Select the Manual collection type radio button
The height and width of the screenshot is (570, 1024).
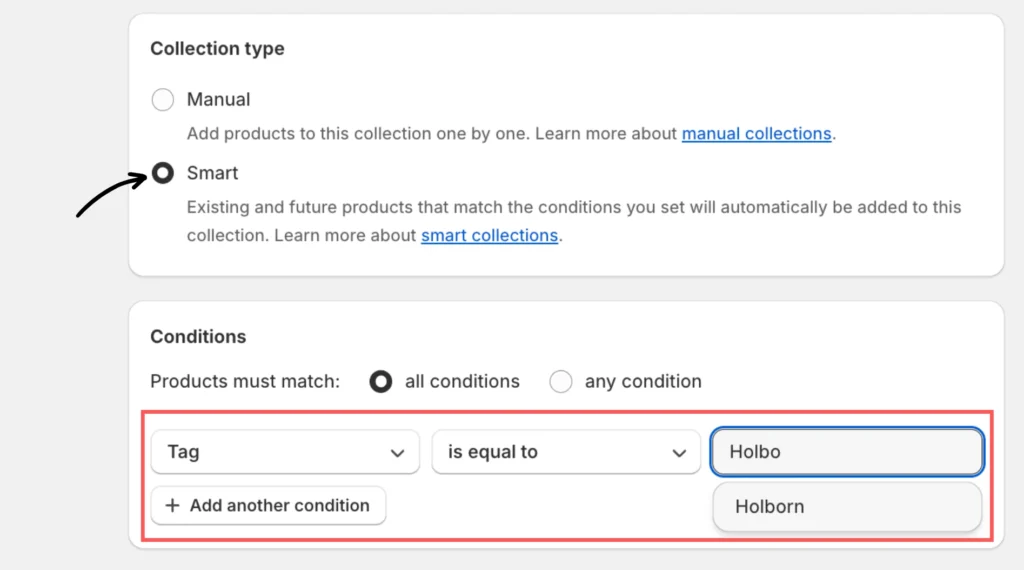[x=162, y=100]
